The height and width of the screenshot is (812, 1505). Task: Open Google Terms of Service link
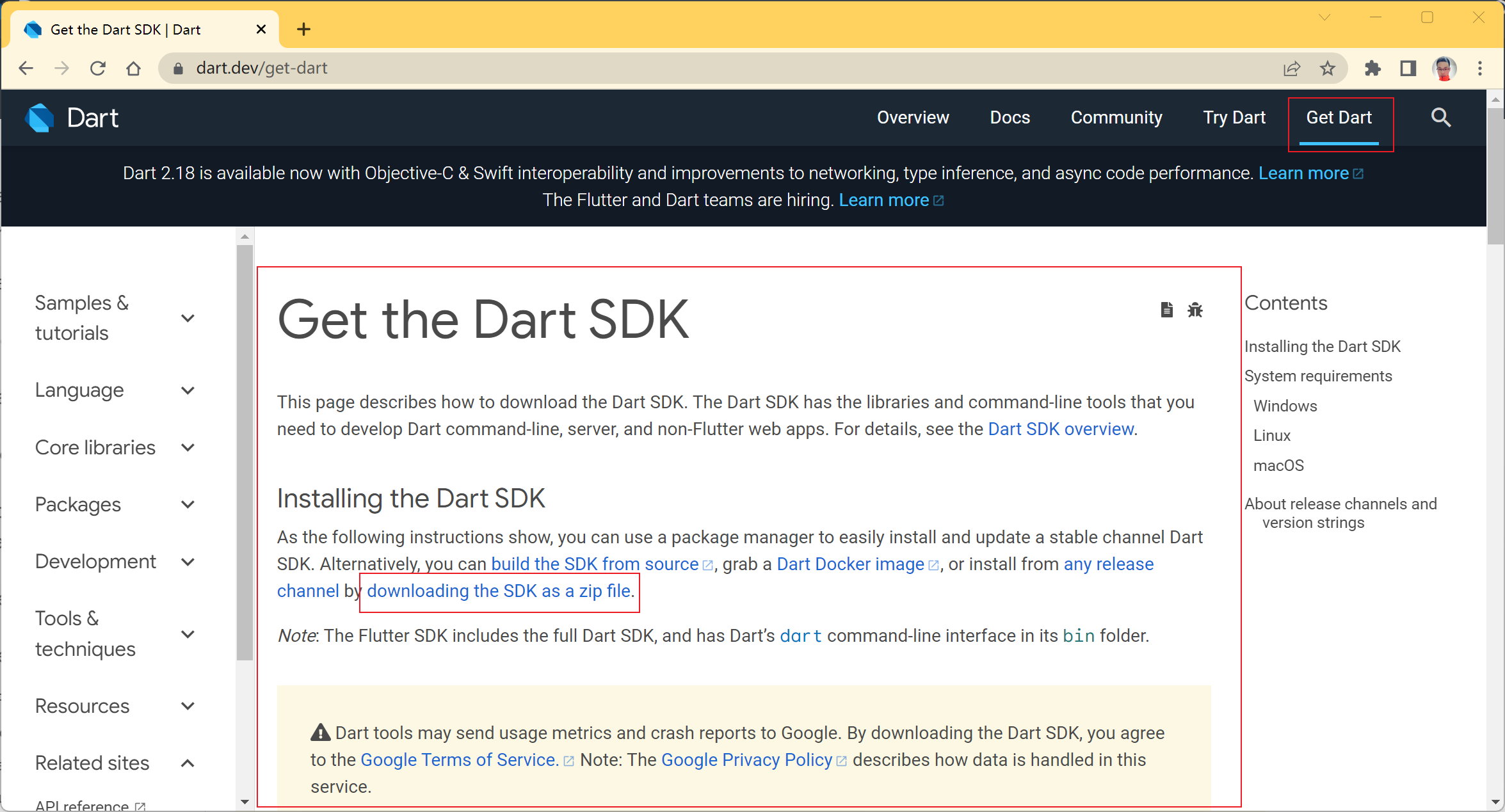coord(467,760)
